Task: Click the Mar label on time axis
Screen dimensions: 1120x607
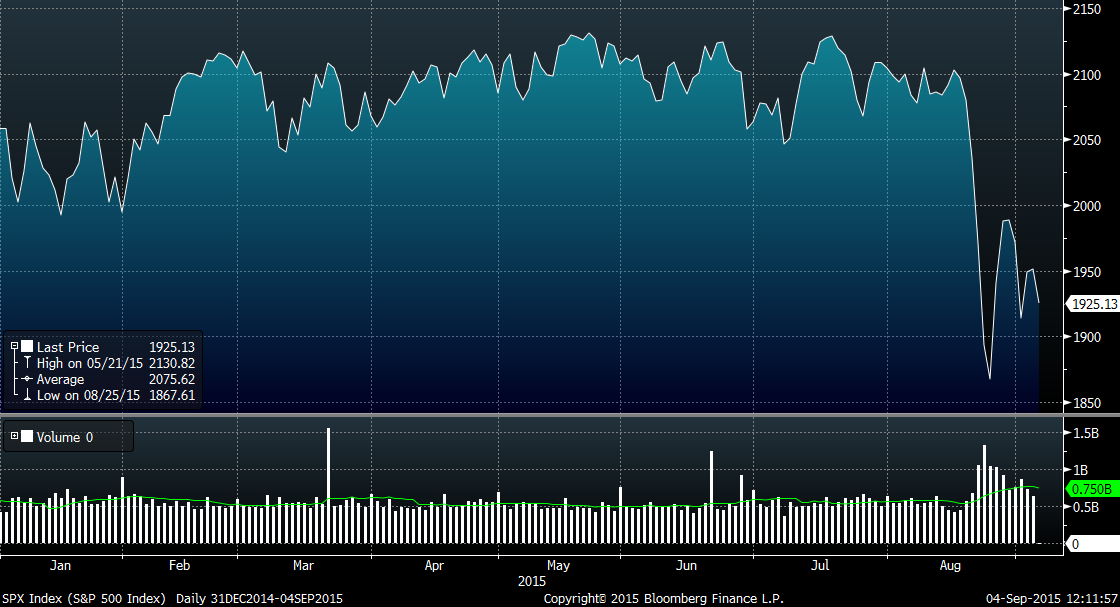Action: pyautogui.click(x=303, y=565)
